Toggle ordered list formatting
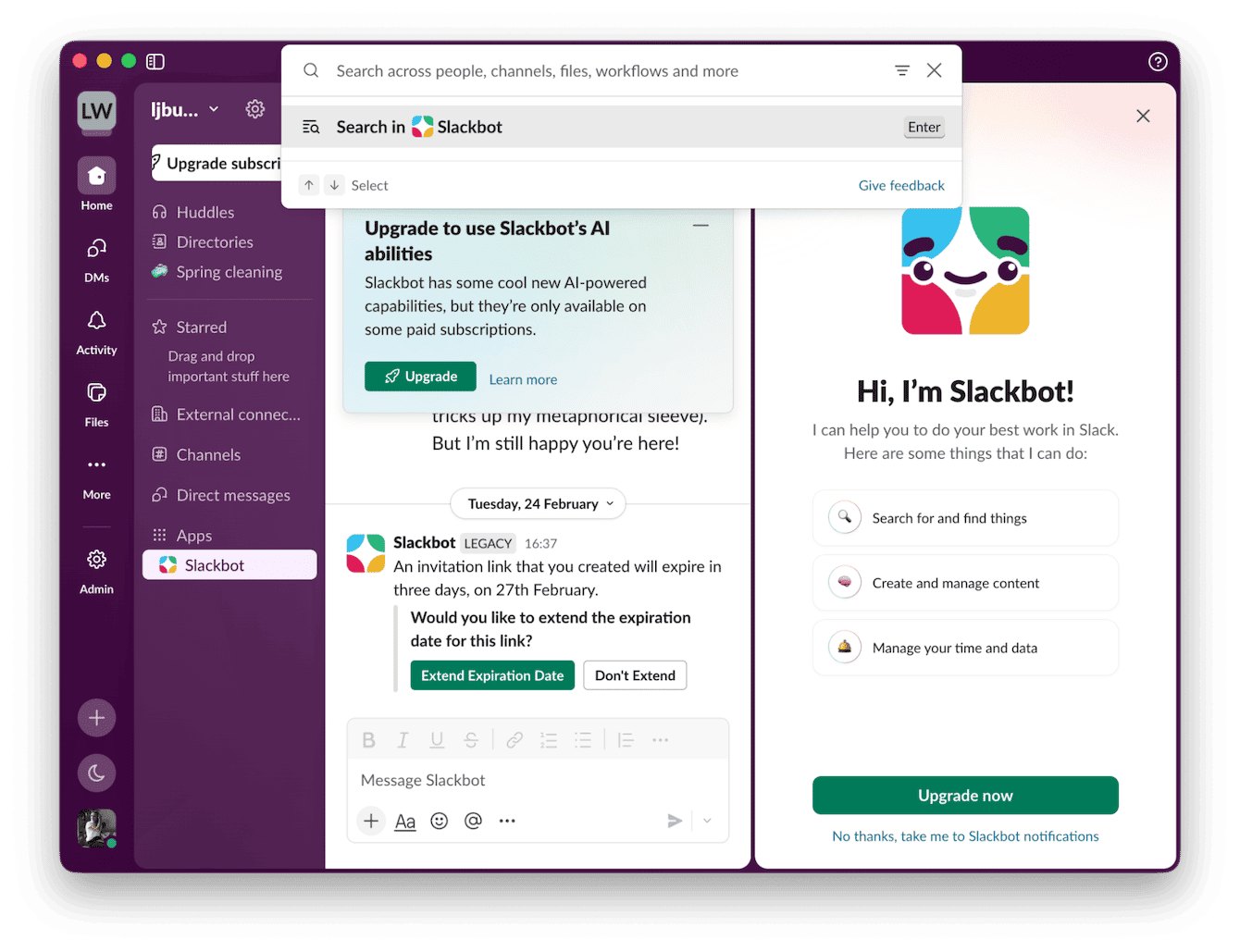This screenshot has height=952, width=1240. point(549,740)
